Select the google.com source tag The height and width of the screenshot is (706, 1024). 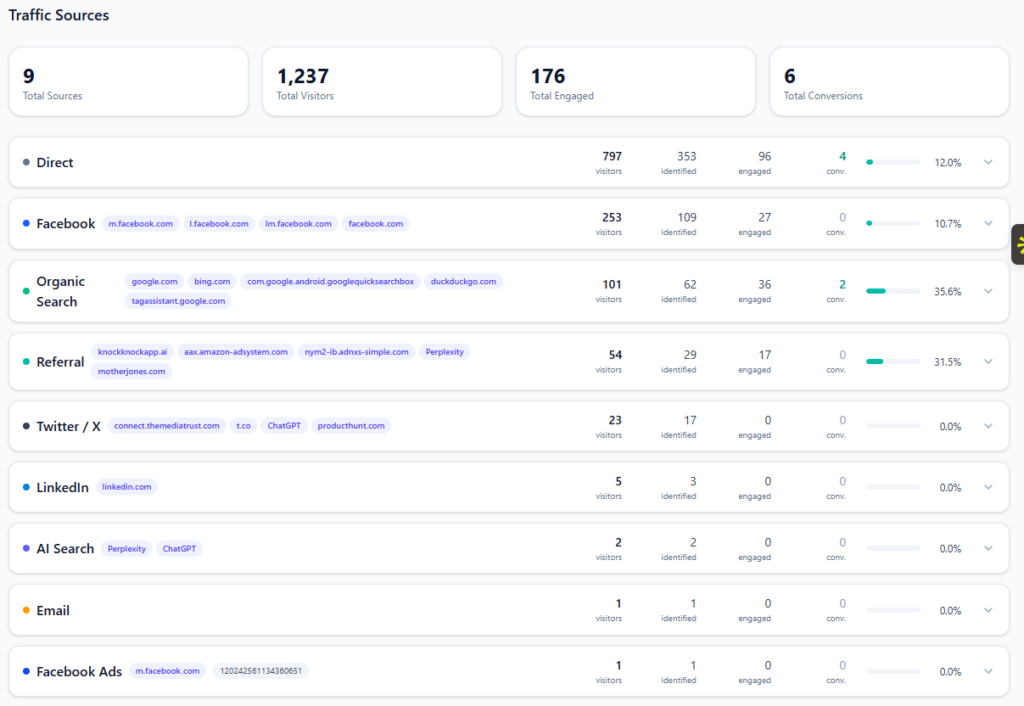[155, 282]
